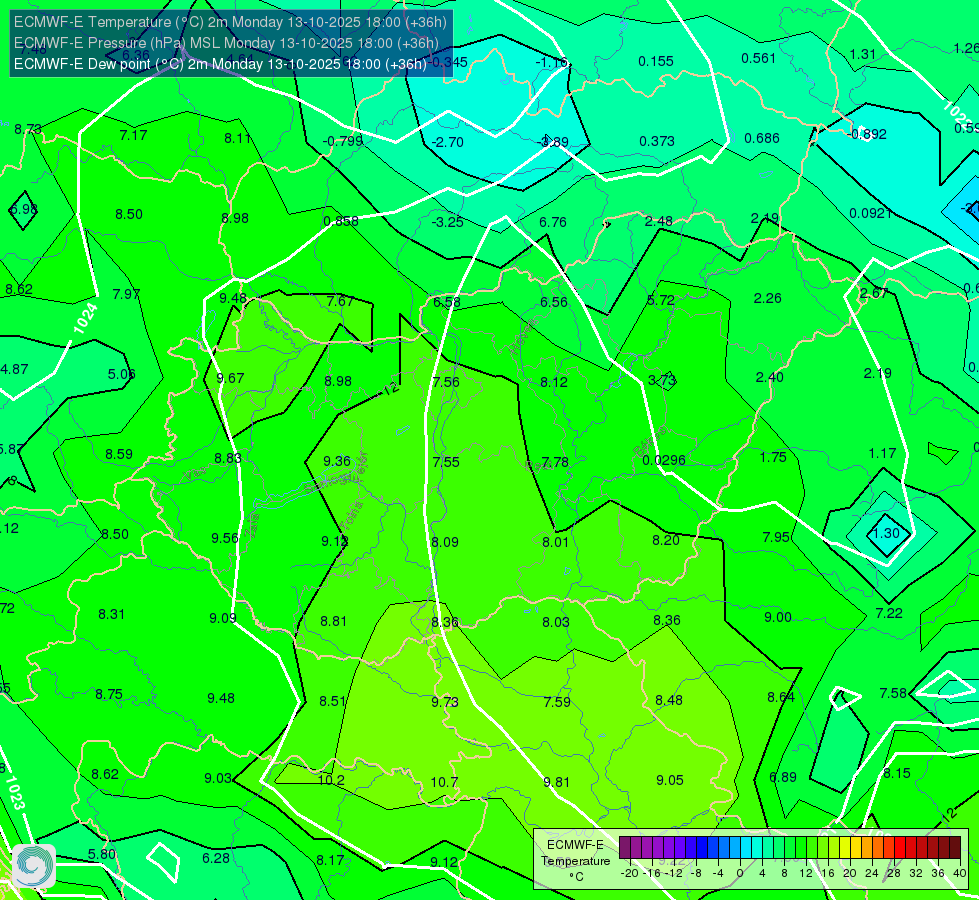
Task: Click the 0.373 grid value
Action: pos(657,141)
